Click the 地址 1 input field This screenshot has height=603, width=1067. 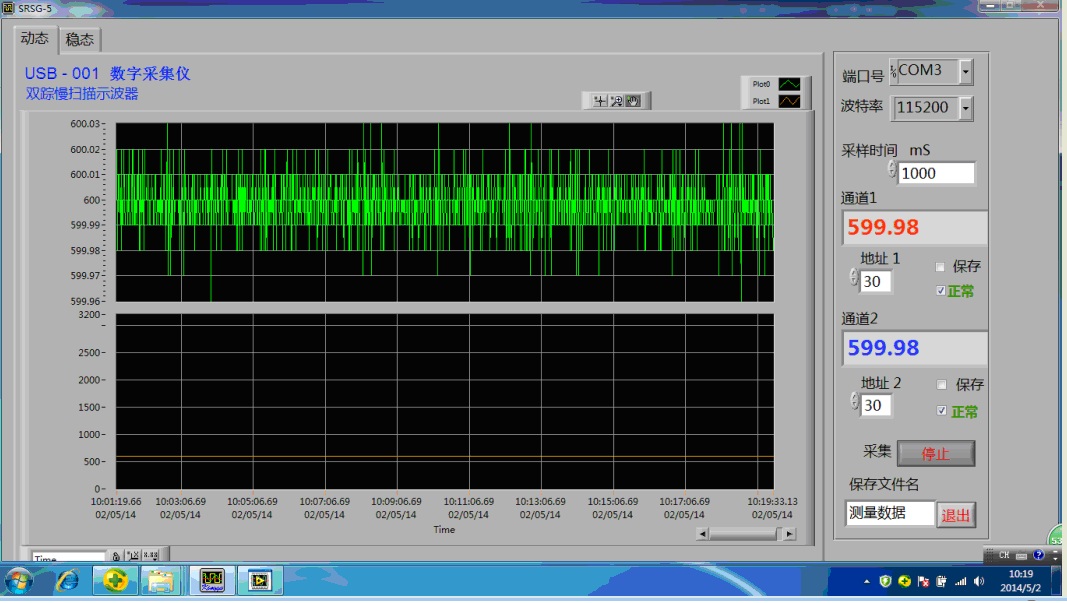tap(875, 281)
